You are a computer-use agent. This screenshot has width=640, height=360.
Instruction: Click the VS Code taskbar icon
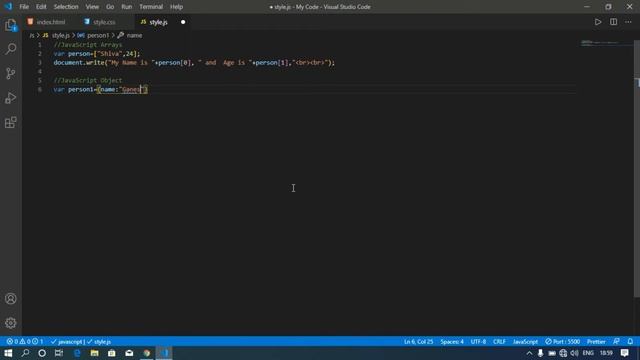(164, 353)
